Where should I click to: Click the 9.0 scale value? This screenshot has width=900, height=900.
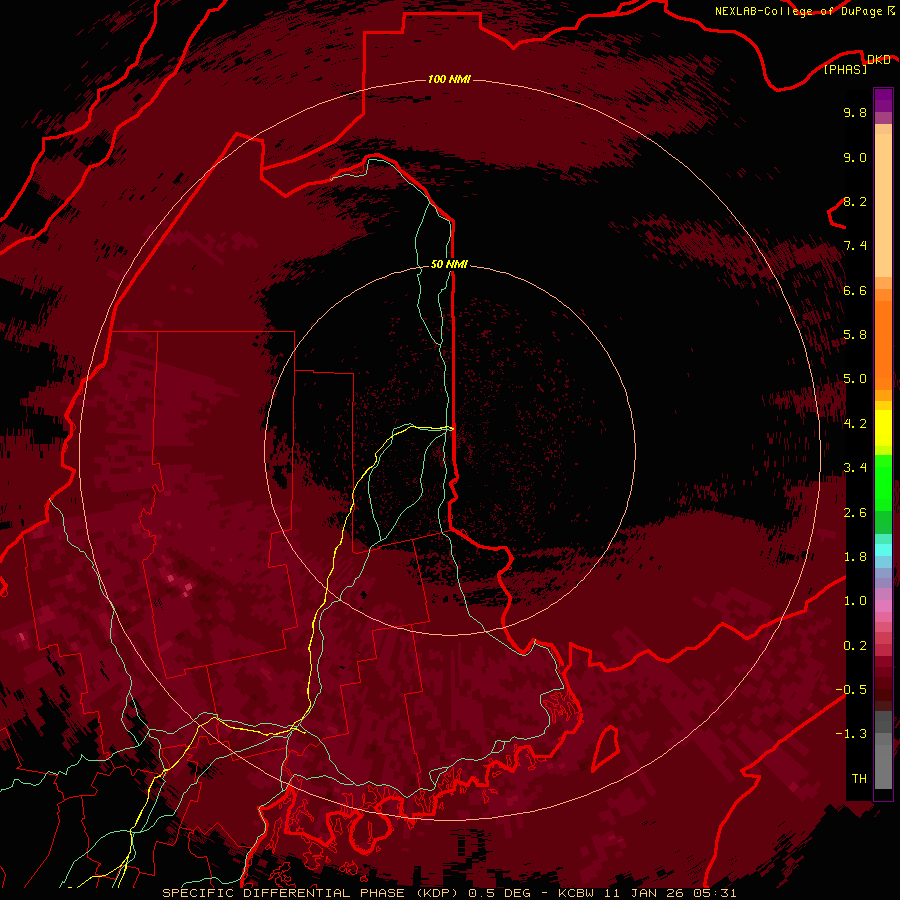855,157
